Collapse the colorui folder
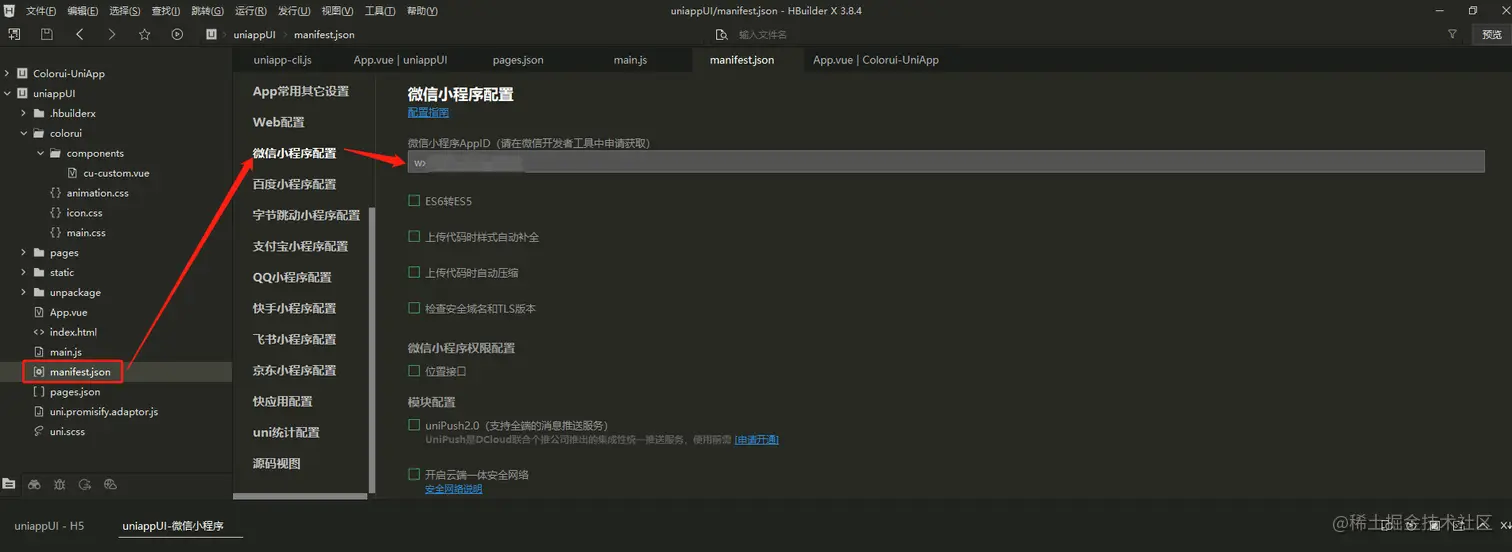The image size is (1512, 552). tap(24, 133)
